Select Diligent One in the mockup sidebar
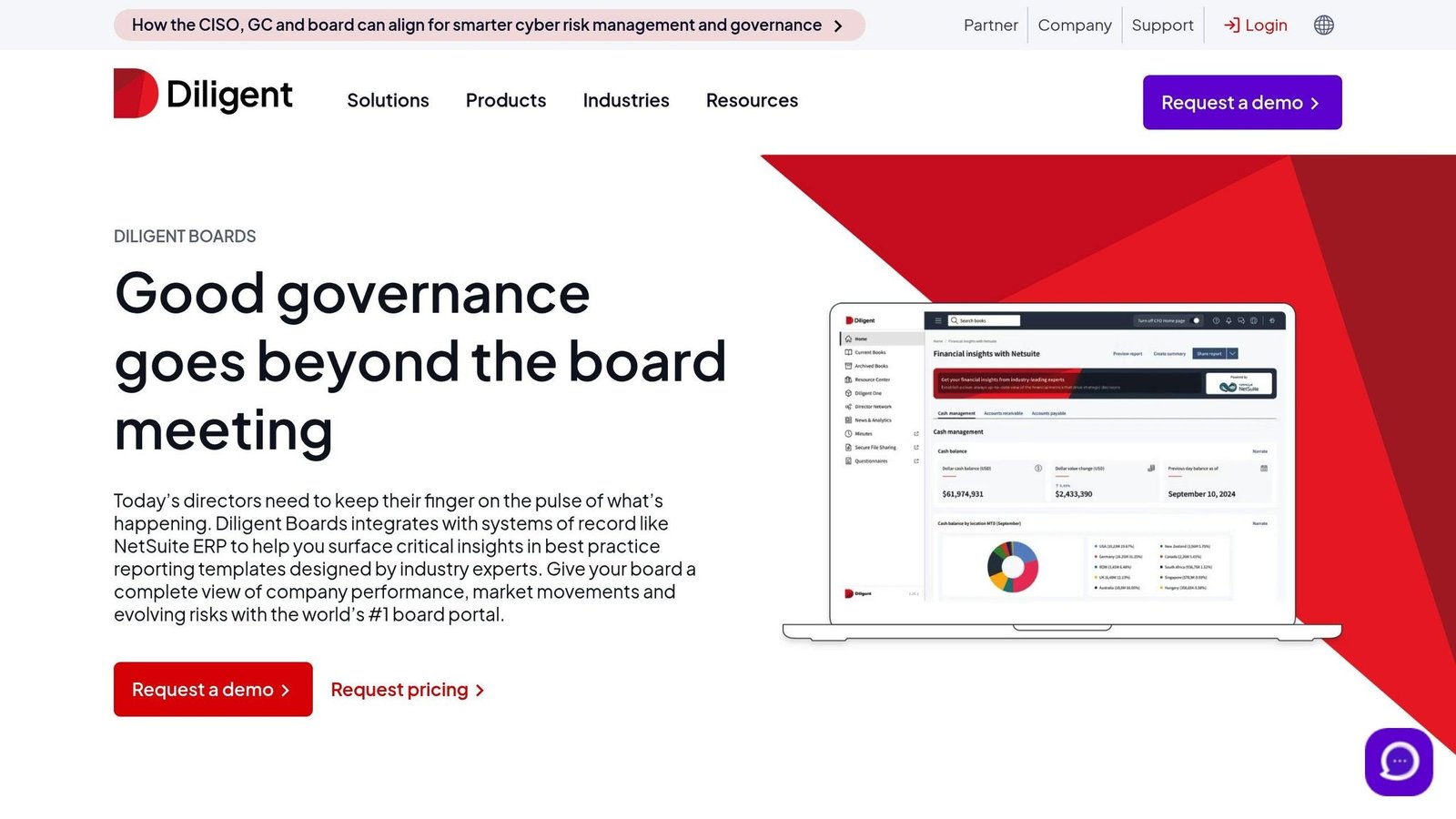Screen dimensions: 1456x819 pyautogui.click(x=863, y=393)
